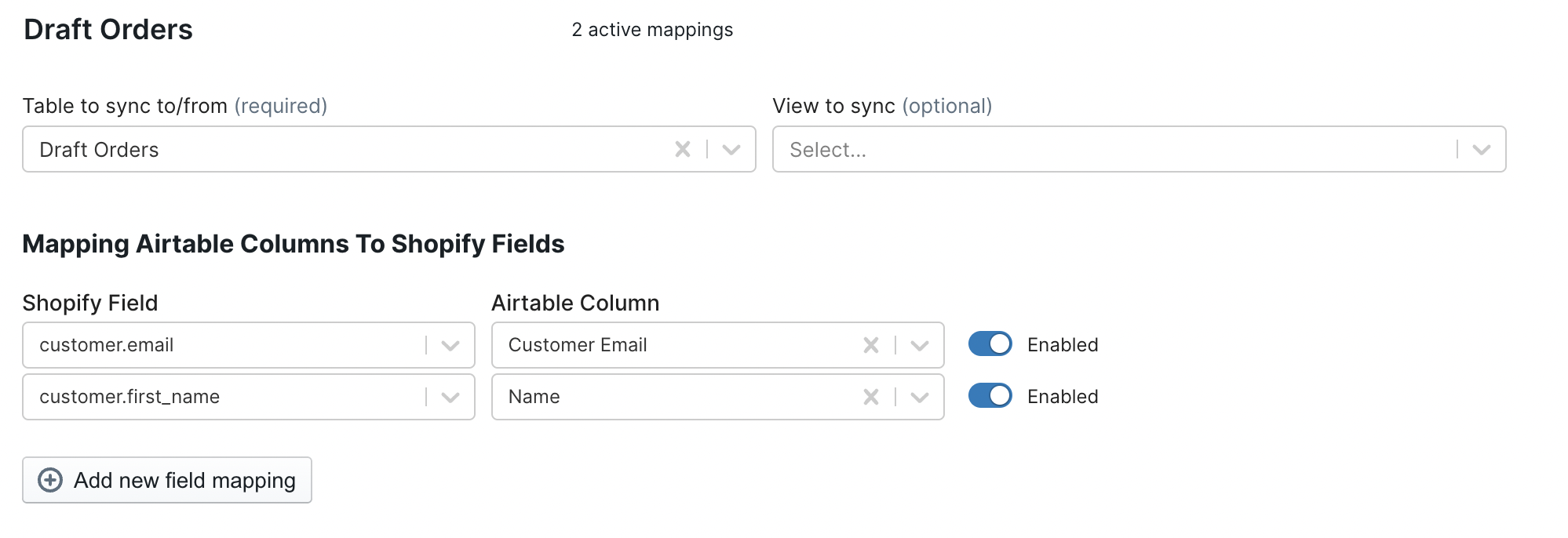
Task: Open the customer.first_name Shopify field chevron
Action: tap(450, 397)
